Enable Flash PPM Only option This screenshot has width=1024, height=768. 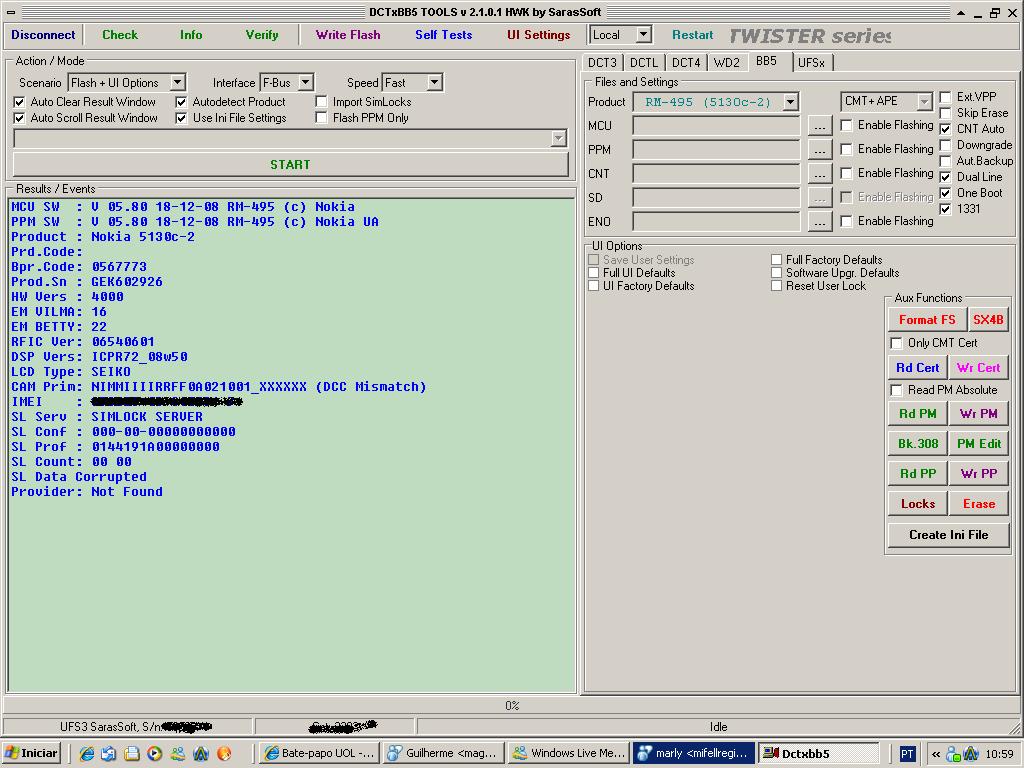point(322,118)
